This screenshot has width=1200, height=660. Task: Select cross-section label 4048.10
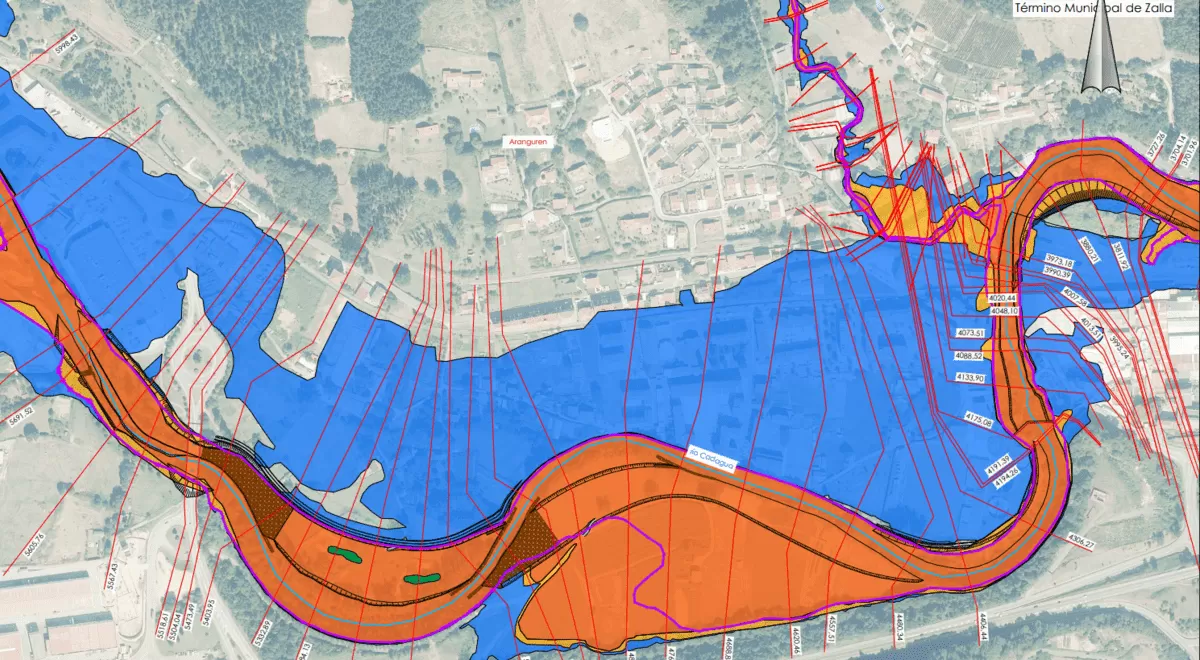pyautogui.click(x=1003, y=311)
